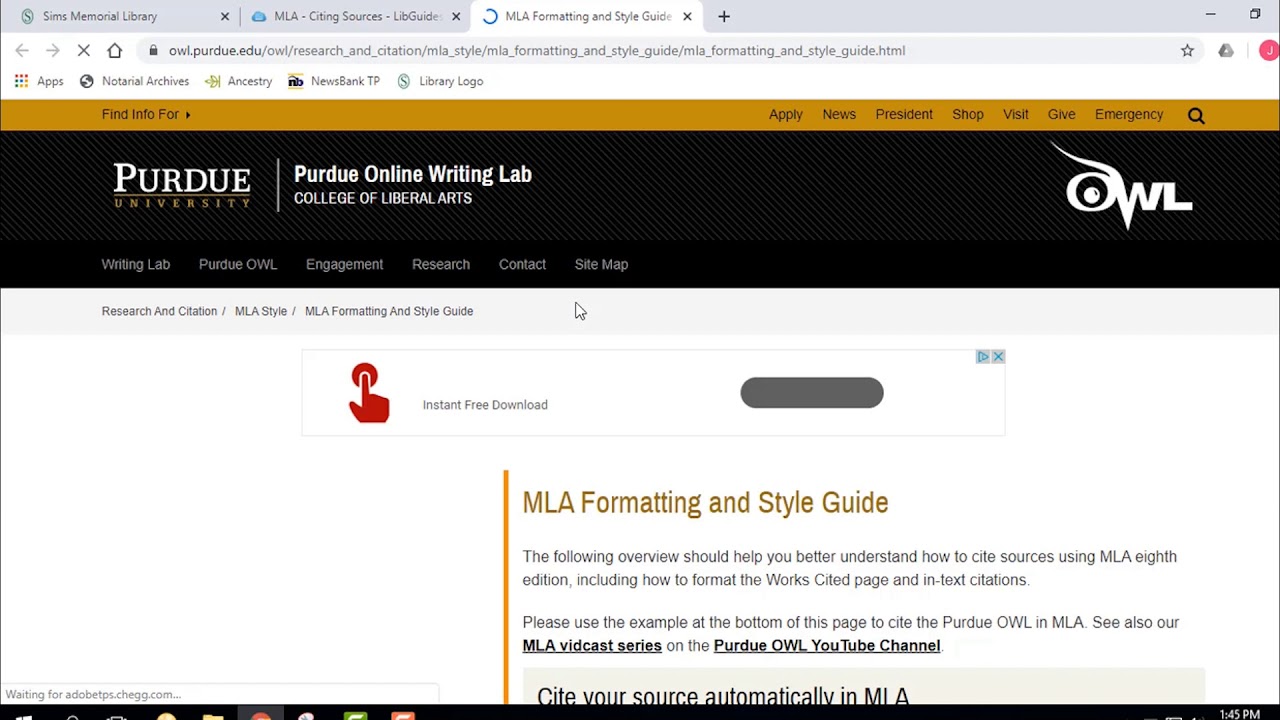
Task: Open a new browser tab
Action: coord(724,16)
